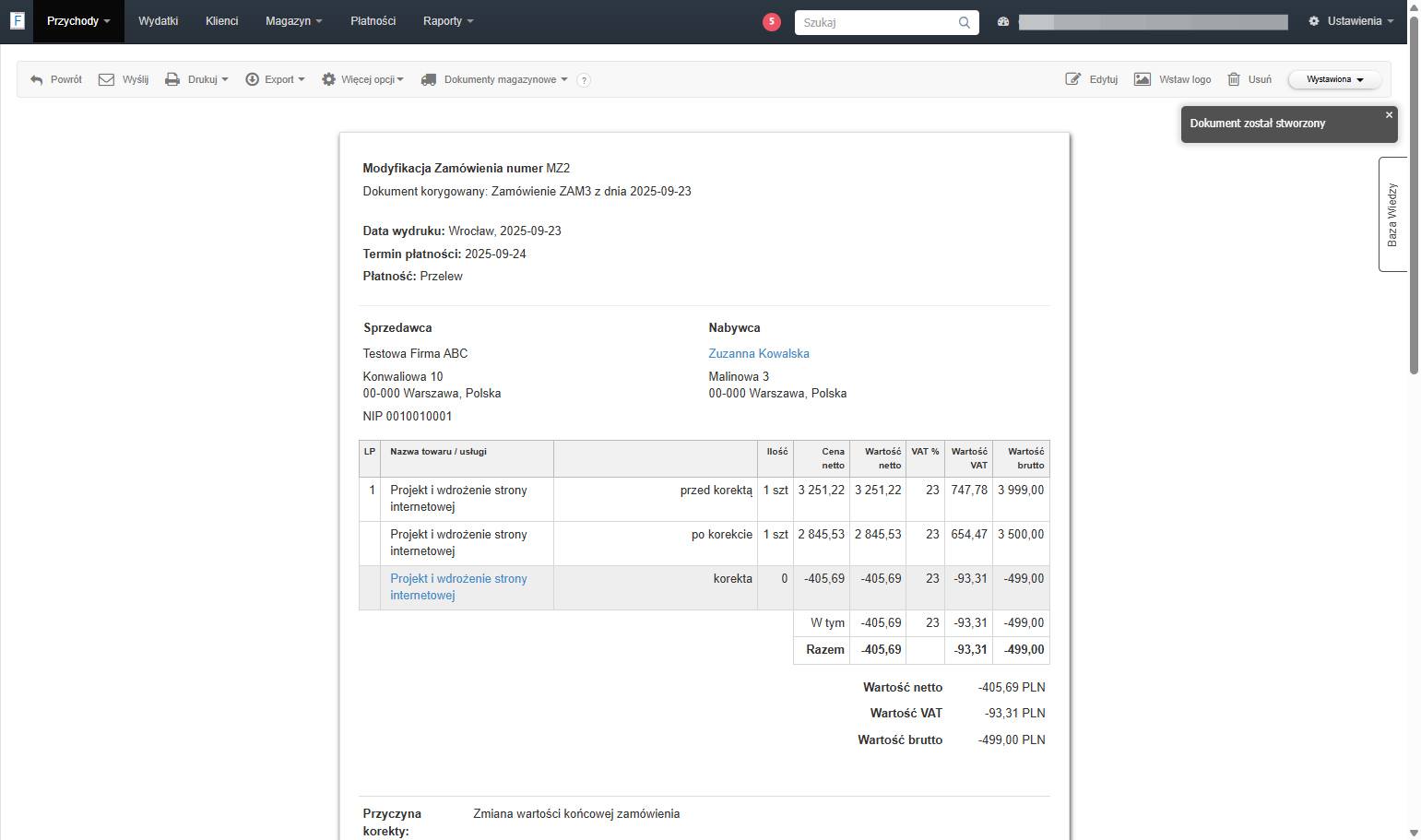Click the dashboard gauge icon in top bar
The image size is (1421, 840).
pyautogui.click(x=1003, y=21)
